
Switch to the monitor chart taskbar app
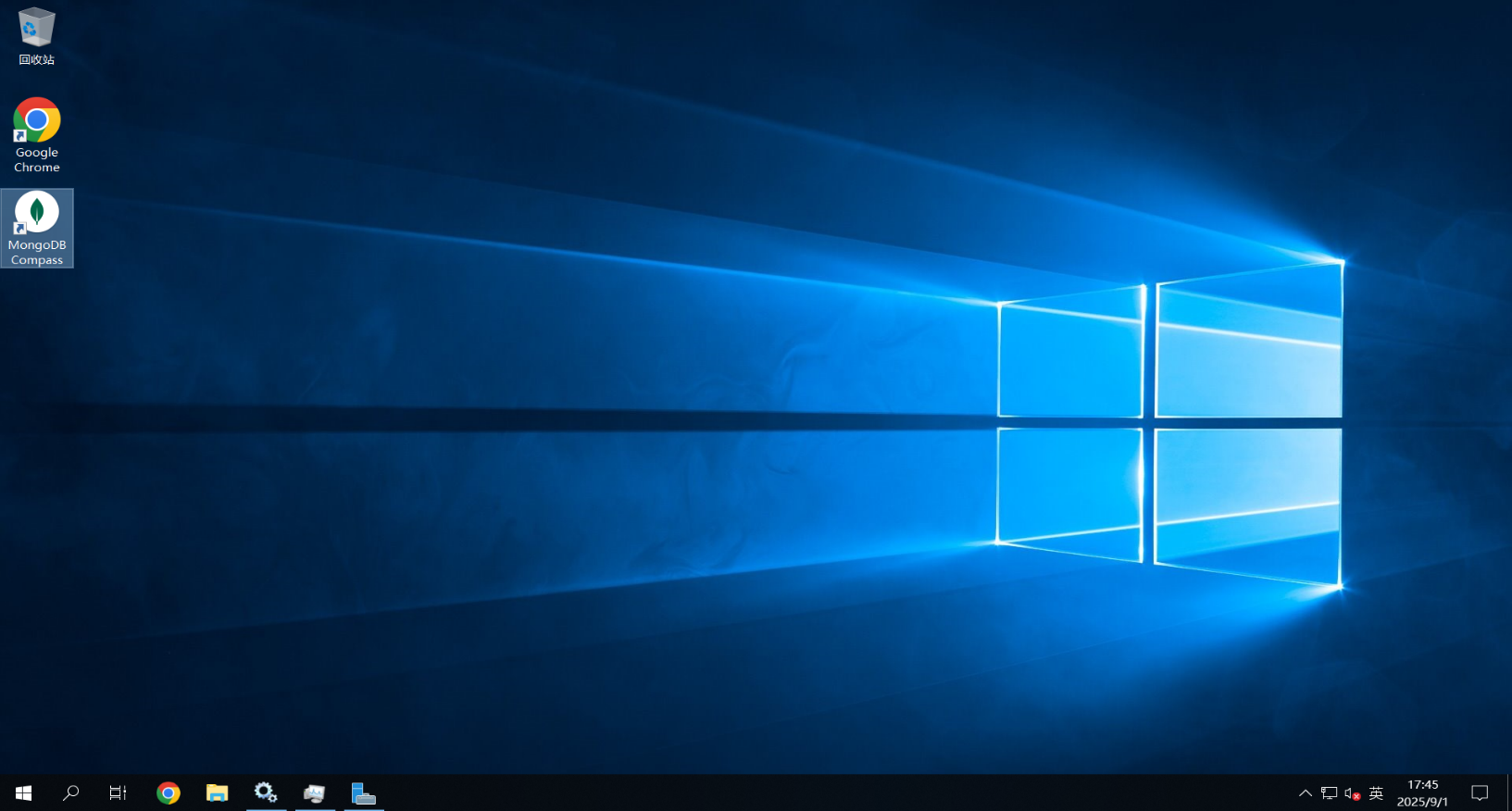click(315, 793)
